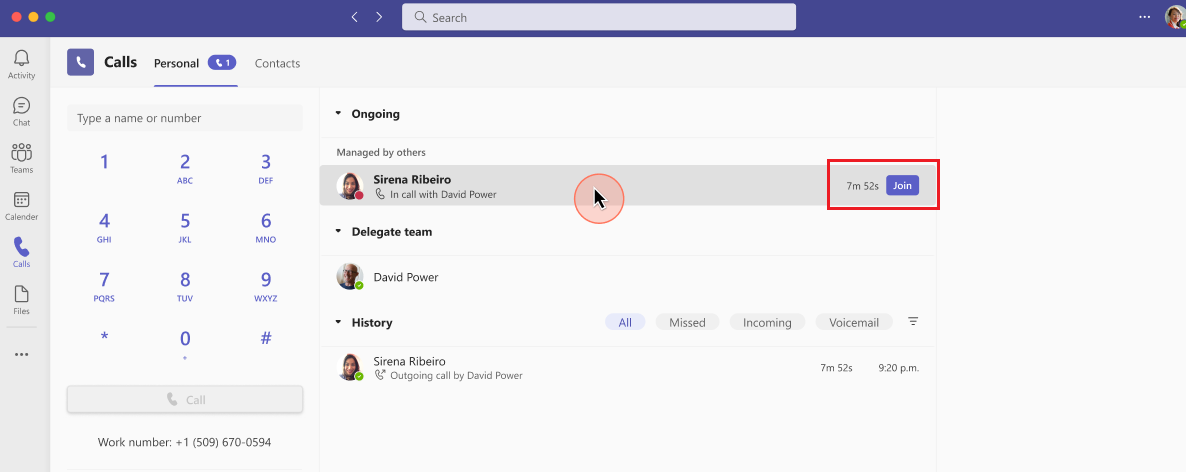Tap the hash key on dial pad
The image size is (1186, 472).
pos(265,338)
